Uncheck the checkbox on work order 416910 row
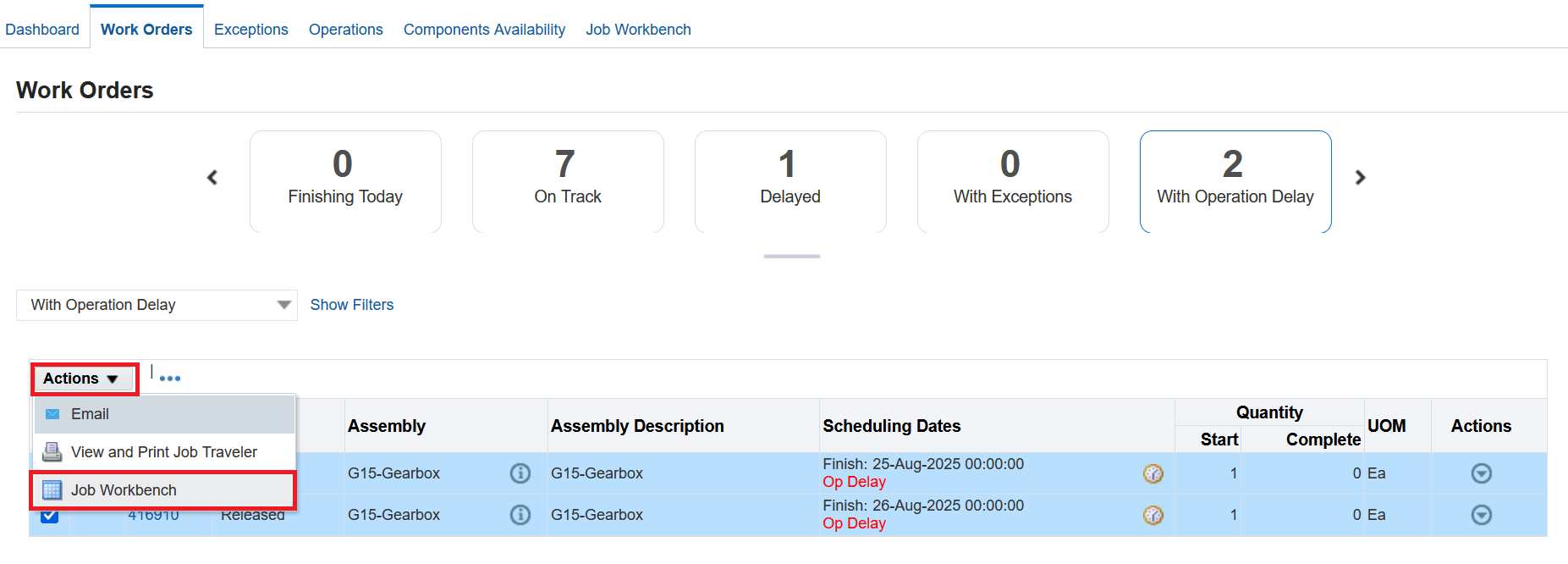This screenshot has height=564, width=1568. pyautogui.click(x=48, y=515)
